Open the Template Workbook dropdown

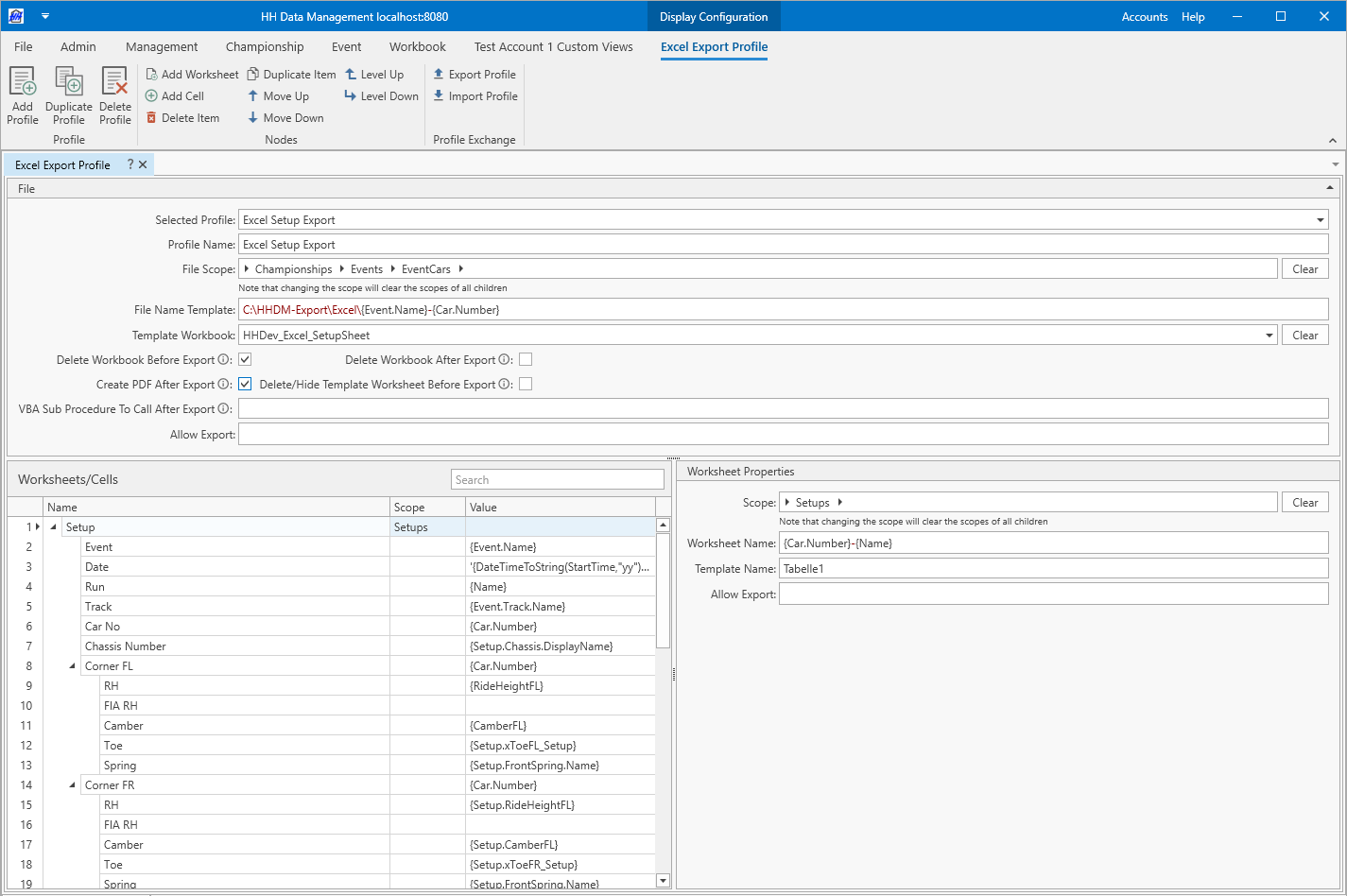(1269, 336)
